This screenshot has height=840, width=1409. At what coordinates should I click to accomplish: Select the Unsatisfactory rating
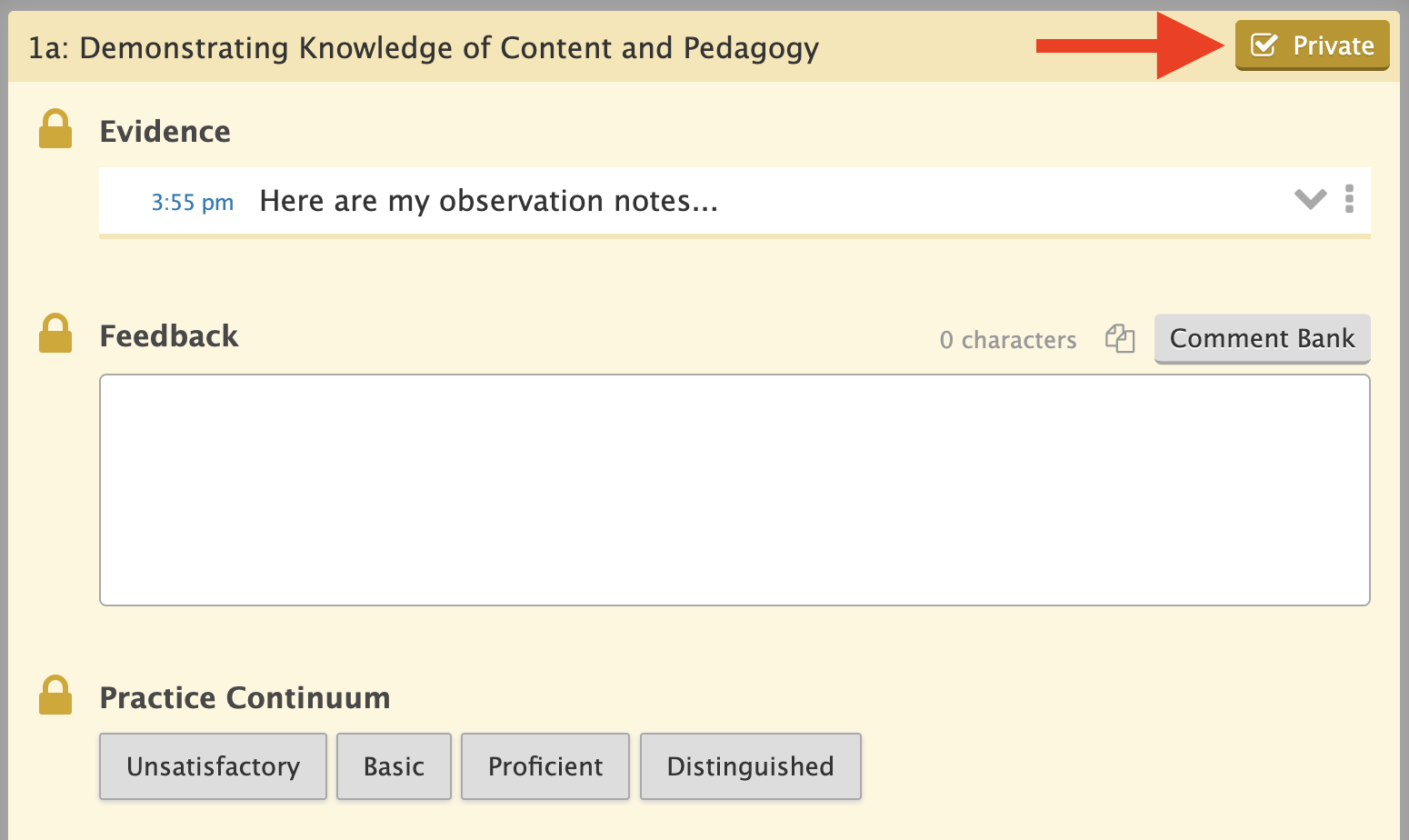coord(213,766)
